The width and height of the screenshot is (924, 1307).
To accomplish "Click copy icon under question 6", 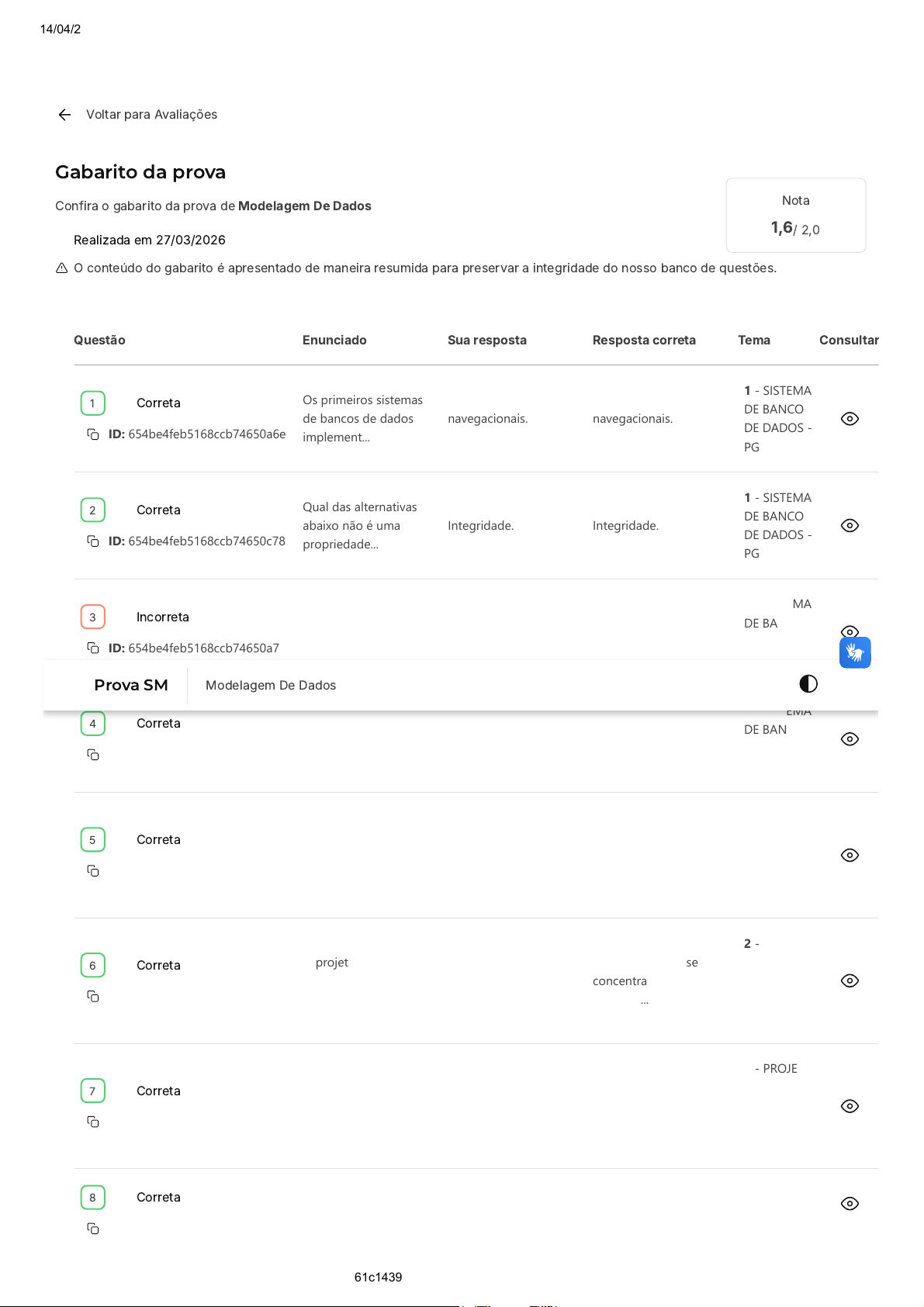I will point(93,997).
